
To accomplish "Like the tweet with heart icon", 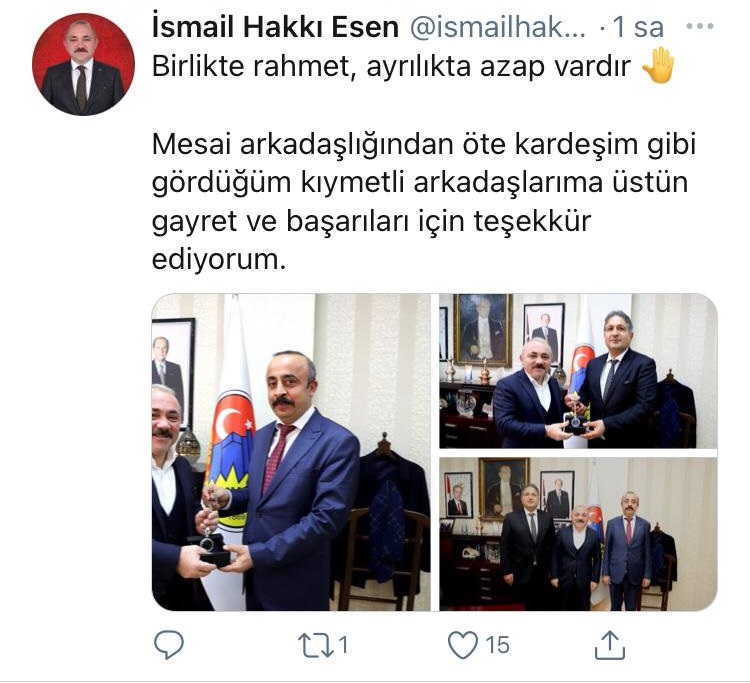I will click(463, 644).
